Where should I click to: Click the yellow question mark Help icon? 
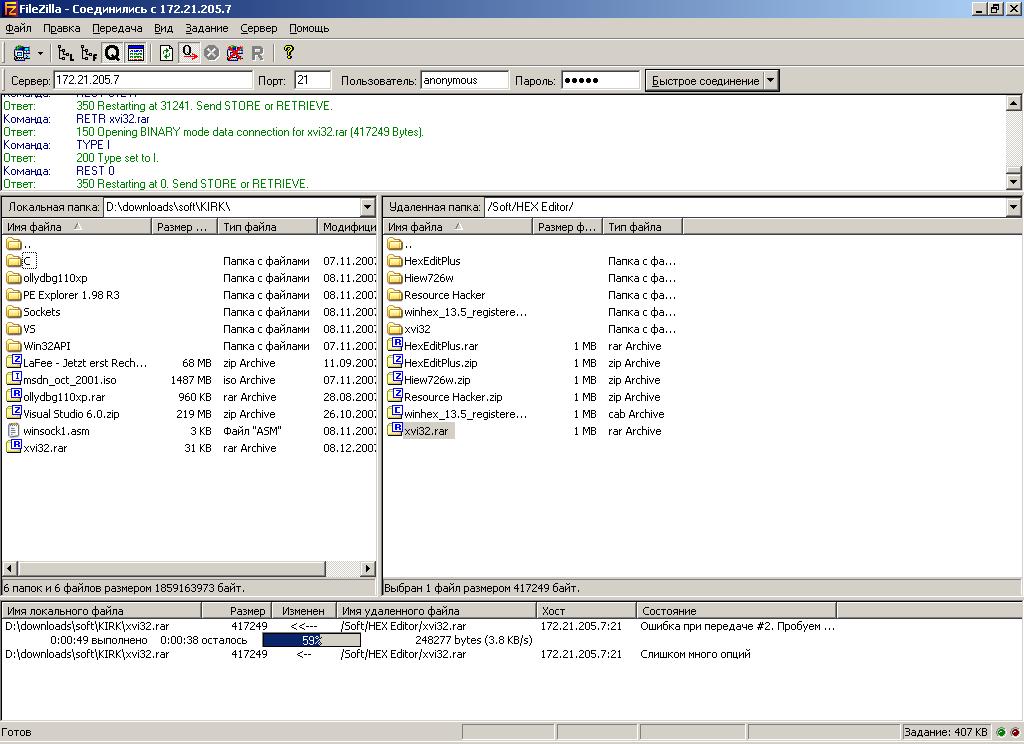pos(289,53)
